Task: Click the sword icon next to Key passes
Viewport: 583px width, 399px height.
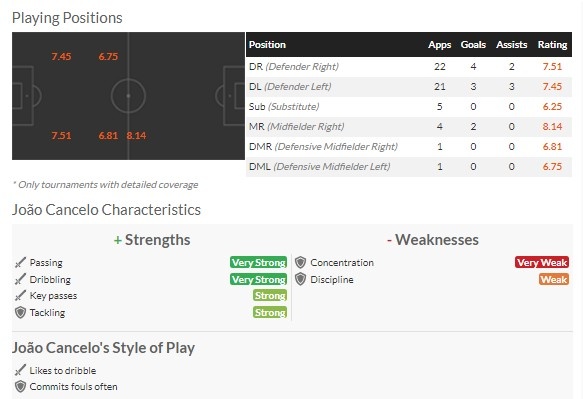Action: pos(20,296)
